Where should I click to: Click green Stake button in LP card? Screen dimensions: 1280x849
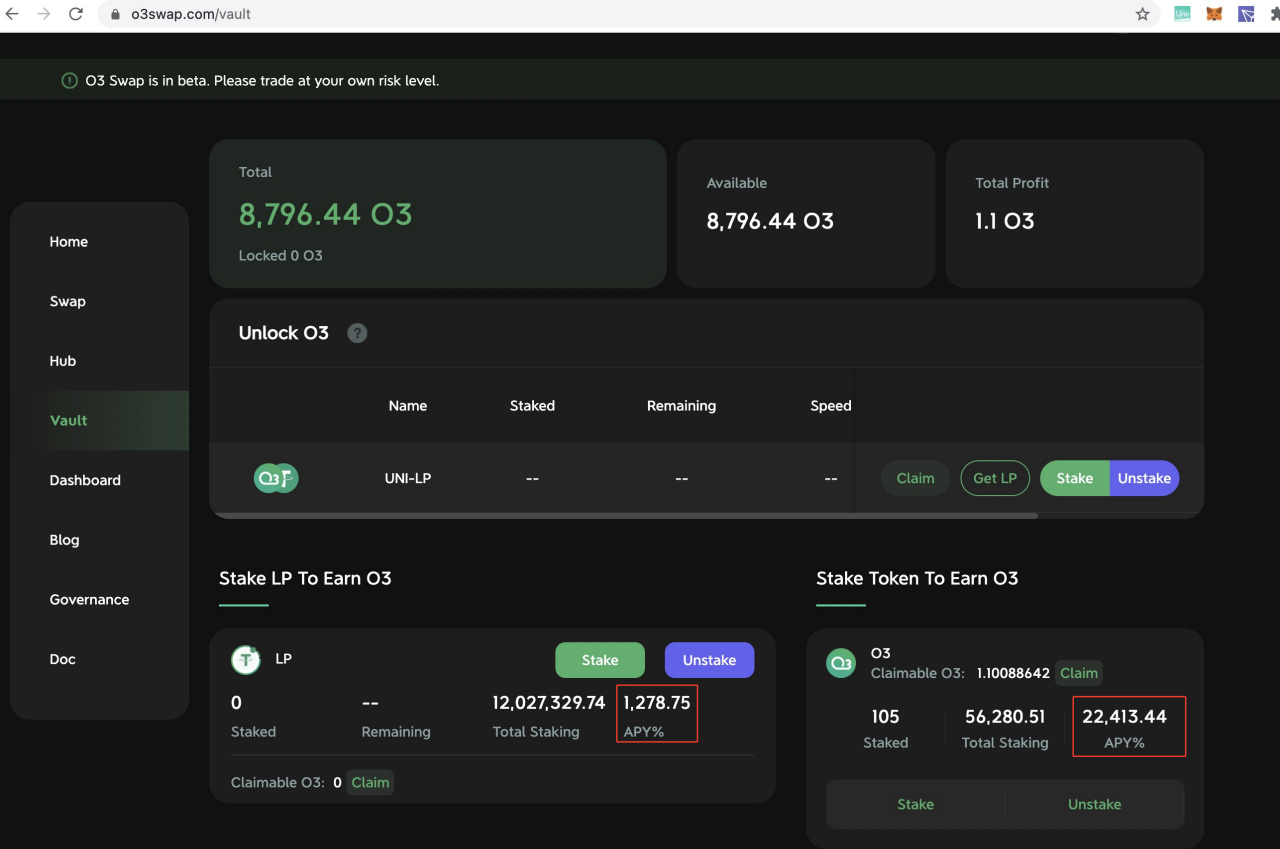tap(600, 660)
